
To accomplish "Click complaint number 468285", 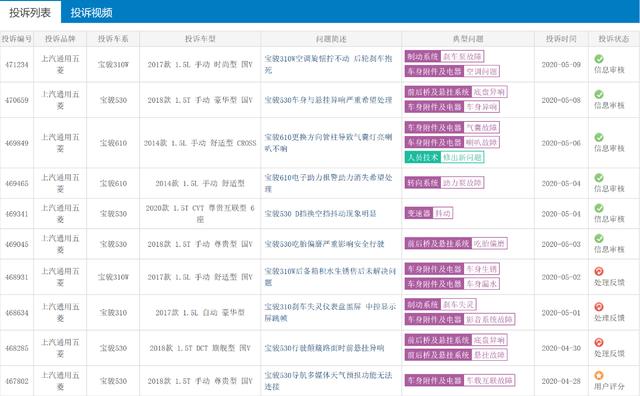I will 17,348.
